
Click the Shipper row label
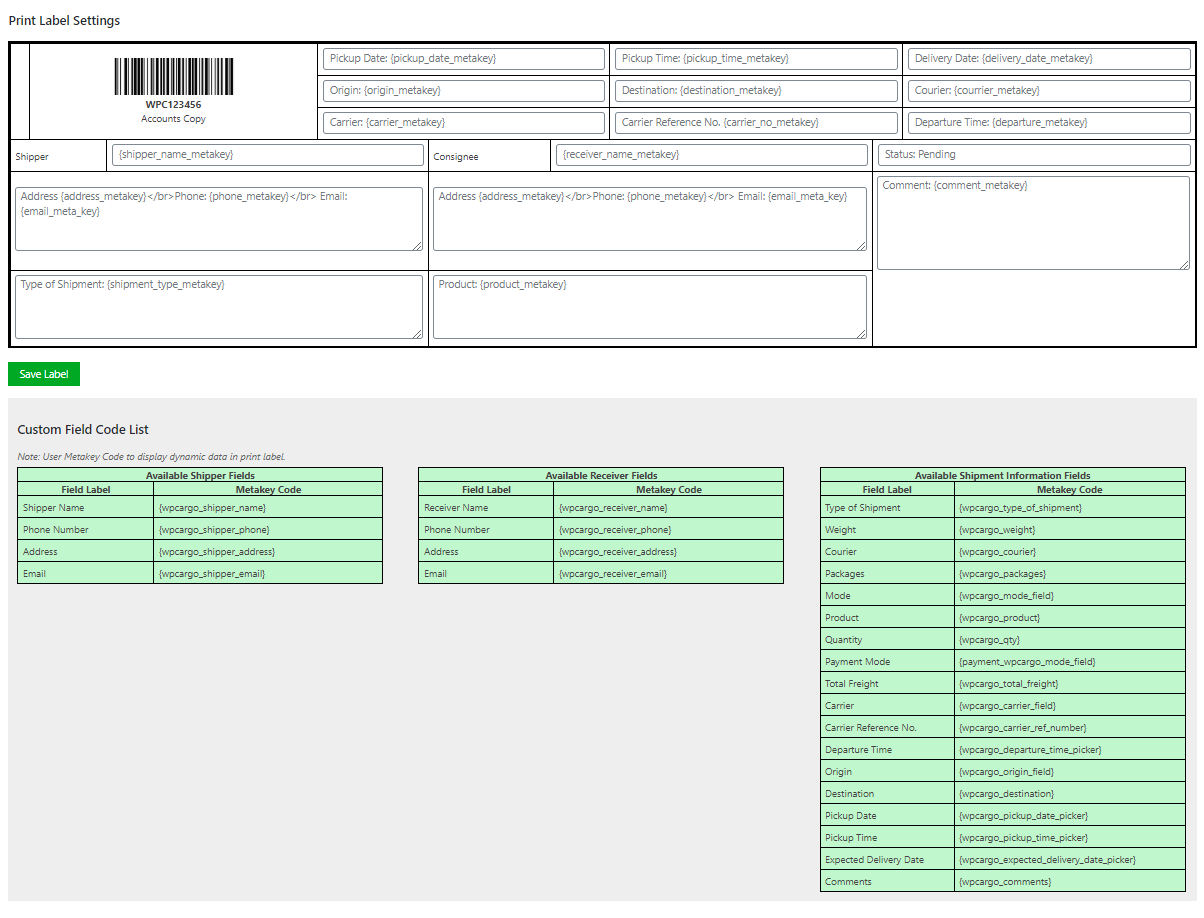coord(32,157)
